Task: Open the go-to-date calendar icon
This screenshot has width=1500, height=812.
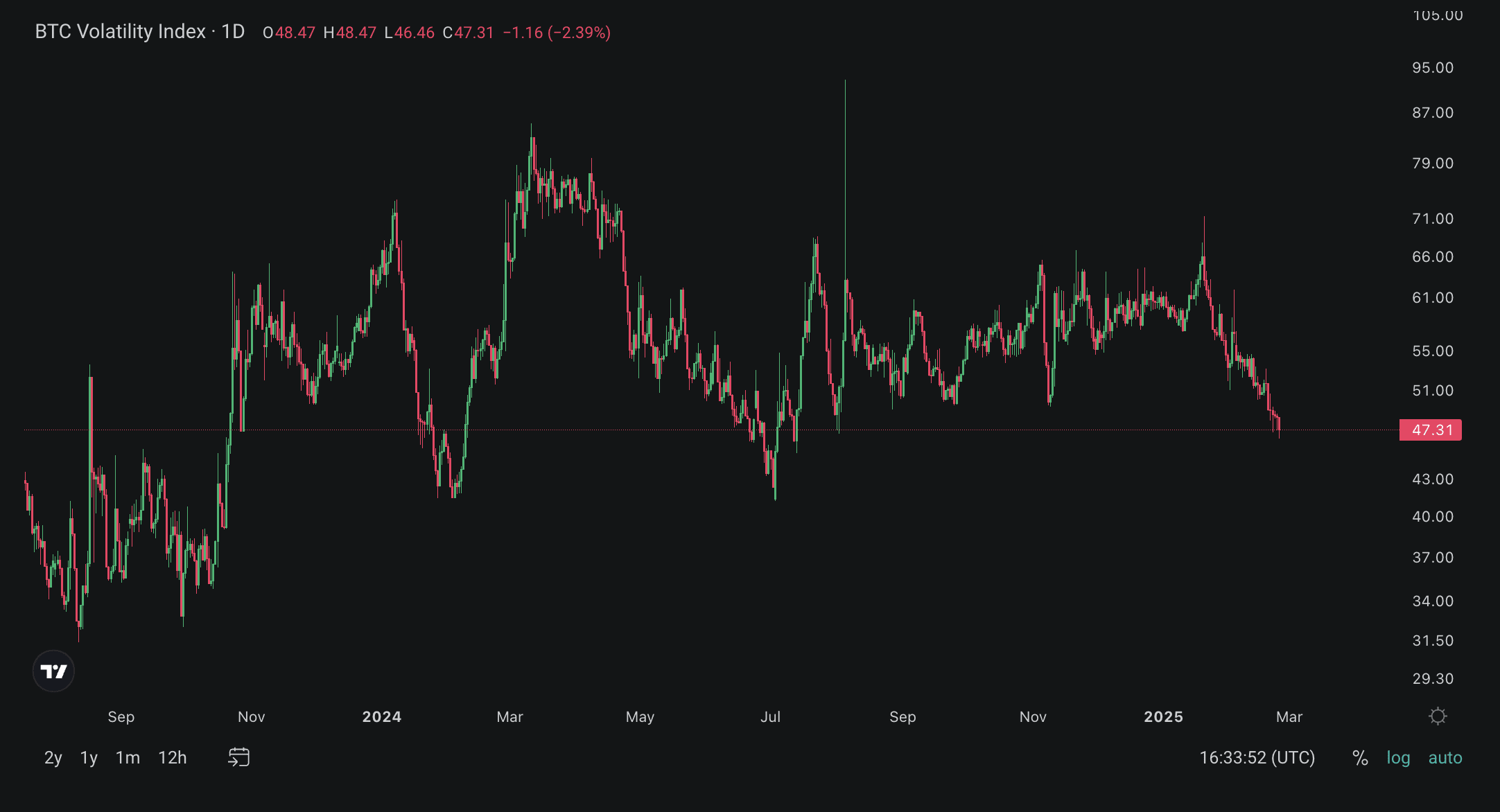Action: point(238,757)
